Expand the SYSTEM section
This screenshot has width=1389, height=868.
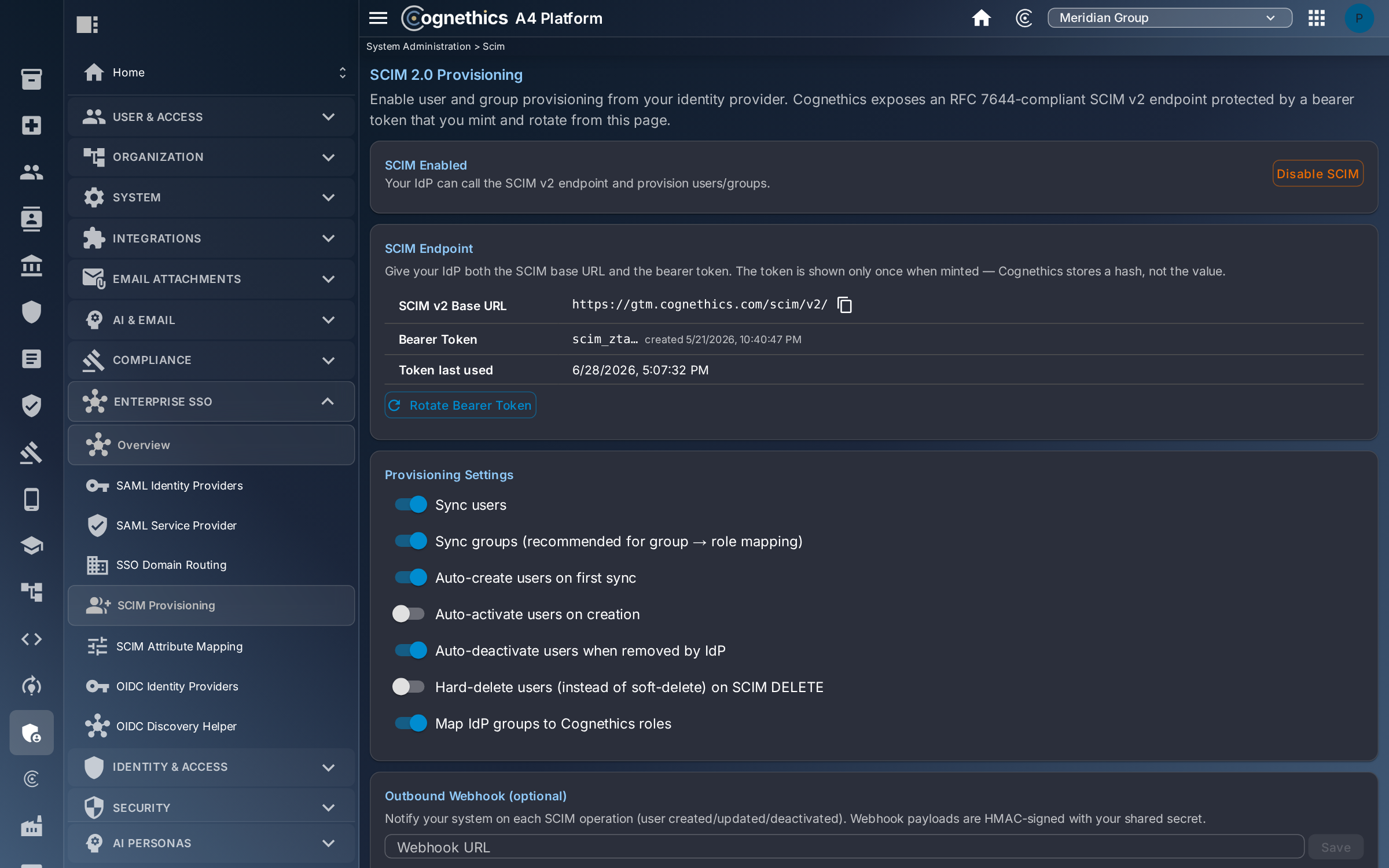click(211, 197)
